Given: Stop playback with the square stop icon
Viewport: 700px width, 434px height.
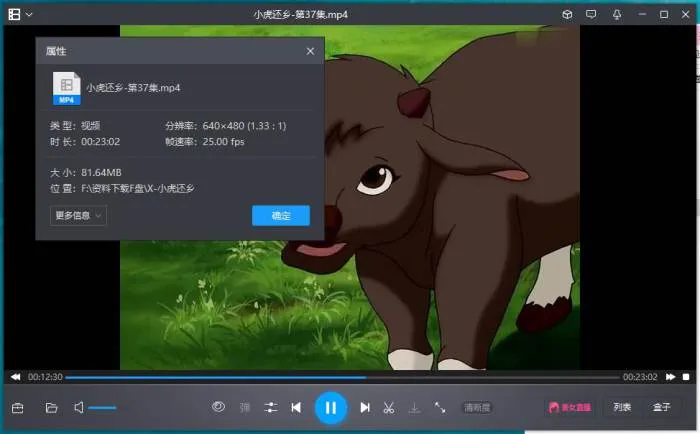Looking at the screenshot, I should [686, 377].
